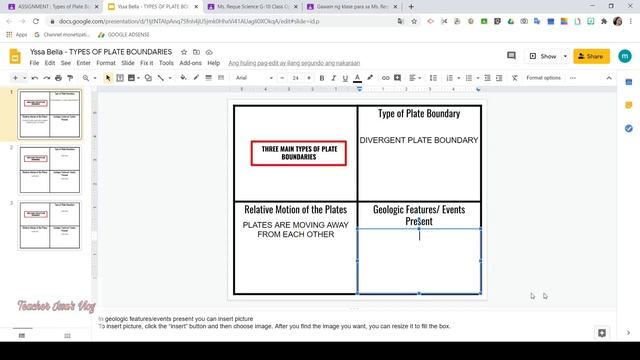
Task: Redo the action in toolbar
Action: (x=47, y=78)
